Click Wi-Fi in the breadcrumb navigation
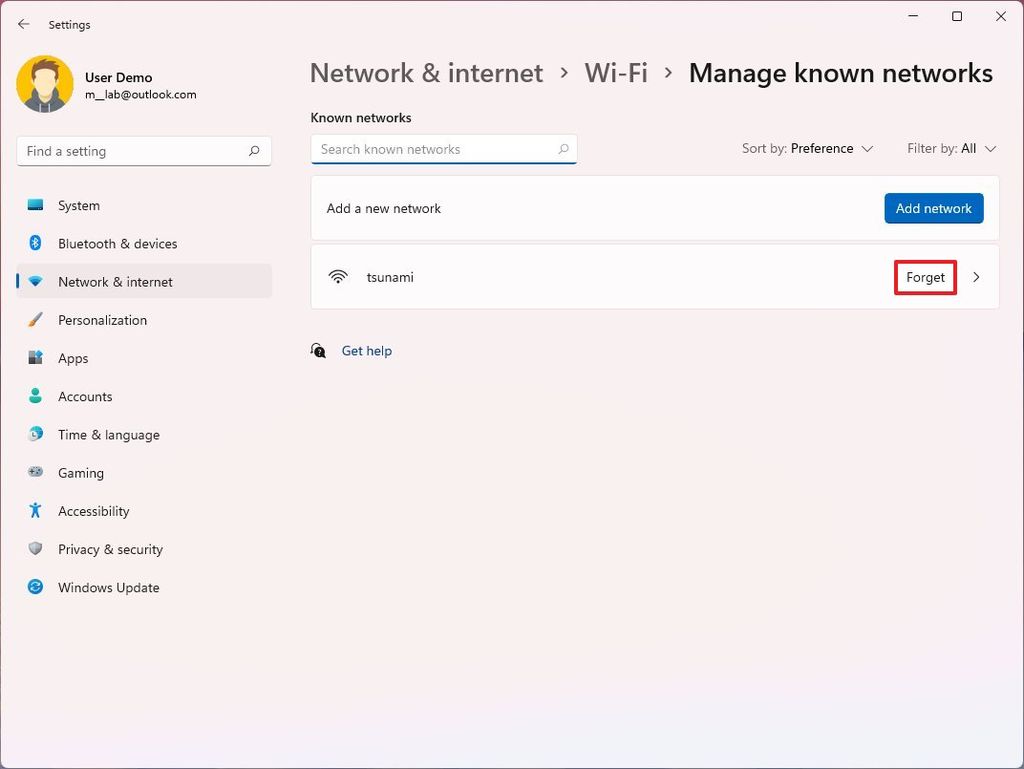This screenshot has height=769, width=1024. click(x=616, y=72)
